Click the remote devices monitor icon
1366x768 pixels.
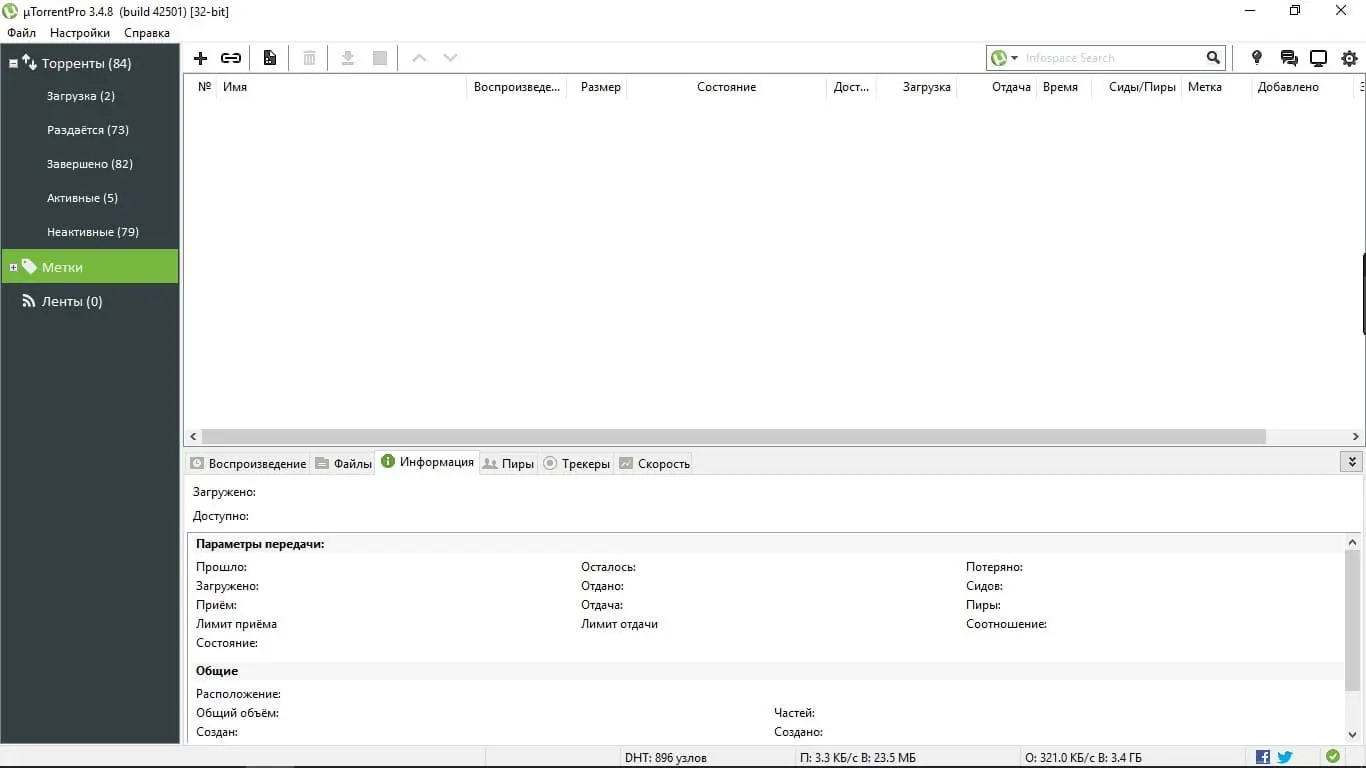point(1318,57)
